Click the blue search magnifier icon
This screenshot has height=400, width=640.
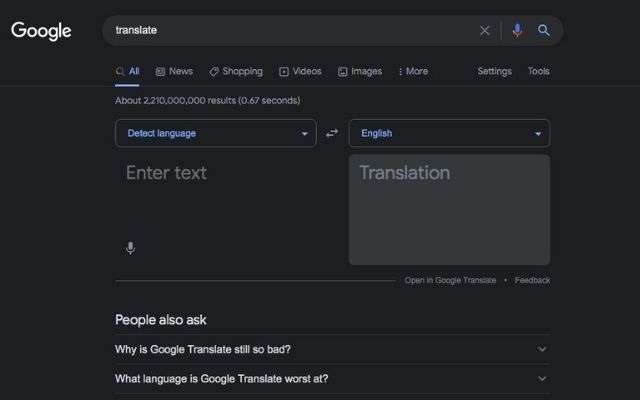point(544,30)
